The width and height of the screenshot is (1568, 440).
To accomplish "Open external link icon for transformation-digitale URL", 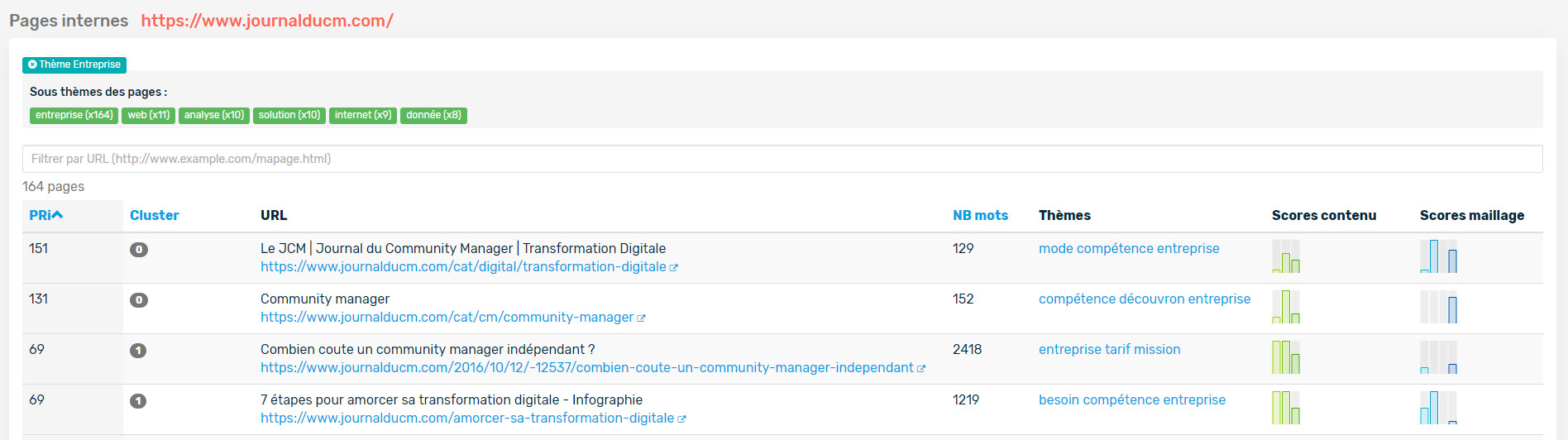I will (674, 267).
